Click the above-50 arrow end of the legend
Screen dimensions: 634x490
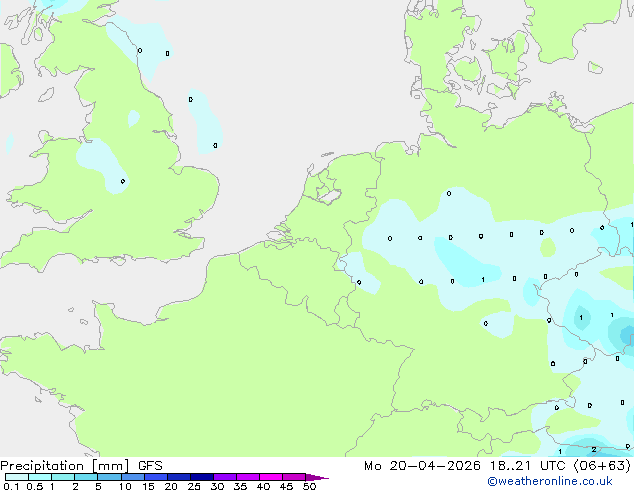pyautogui.click(x=317, y=477)
